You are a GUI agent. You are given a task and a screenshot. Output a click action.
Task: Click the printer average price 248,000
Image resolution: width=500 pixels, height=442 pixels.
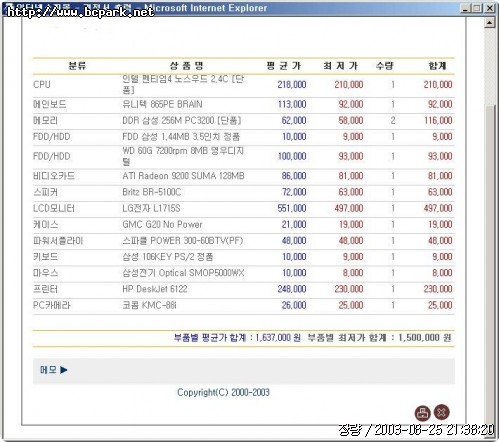[x=292, y=289]
